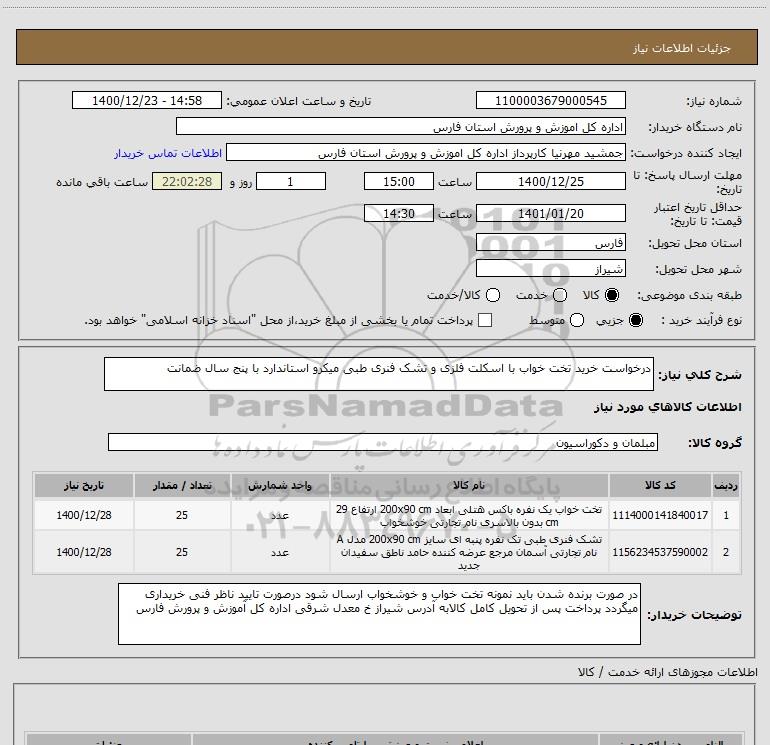Click product code 1114000141840017

click(660, 515)
